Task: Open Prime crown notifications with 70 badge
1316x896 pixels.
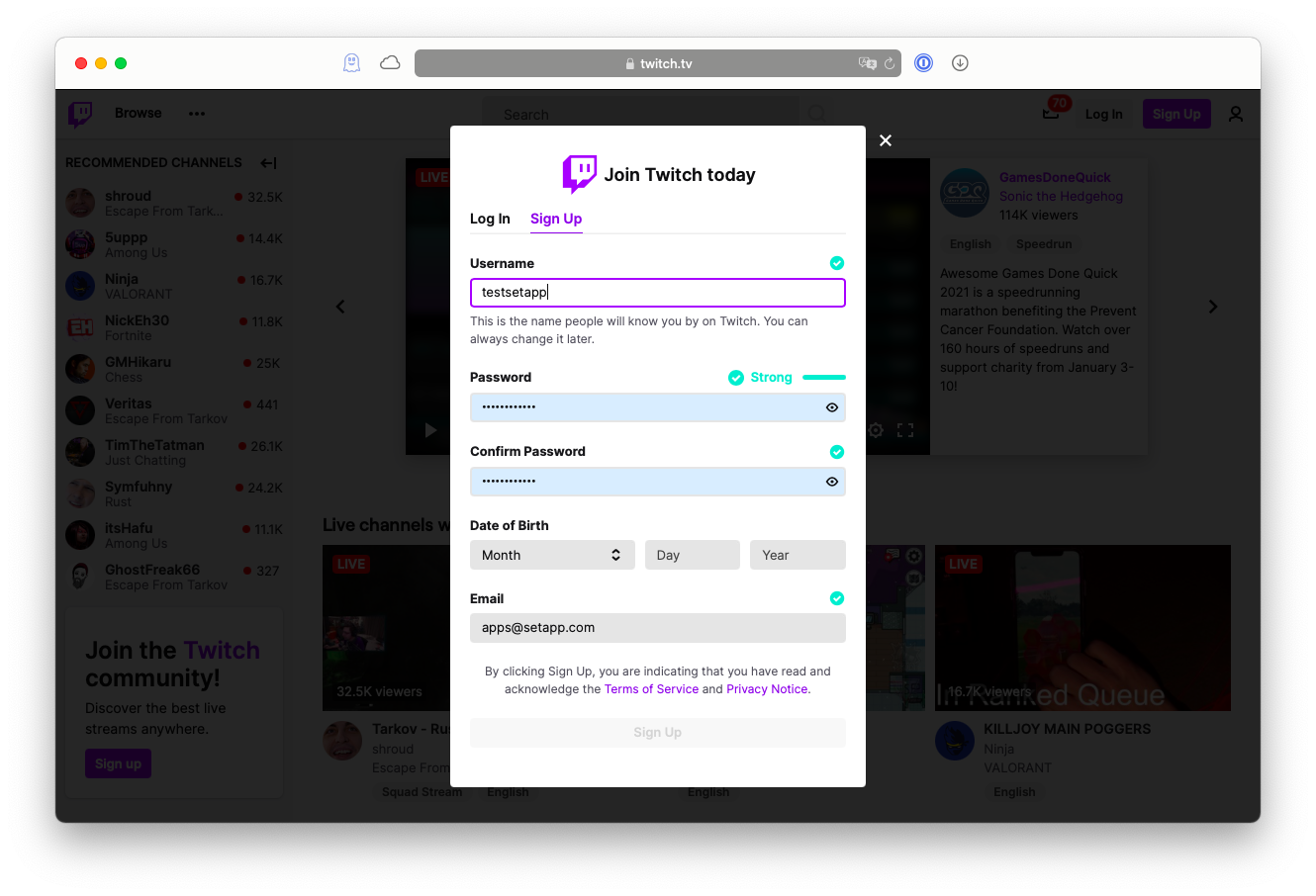Action: click(1051, 113)
